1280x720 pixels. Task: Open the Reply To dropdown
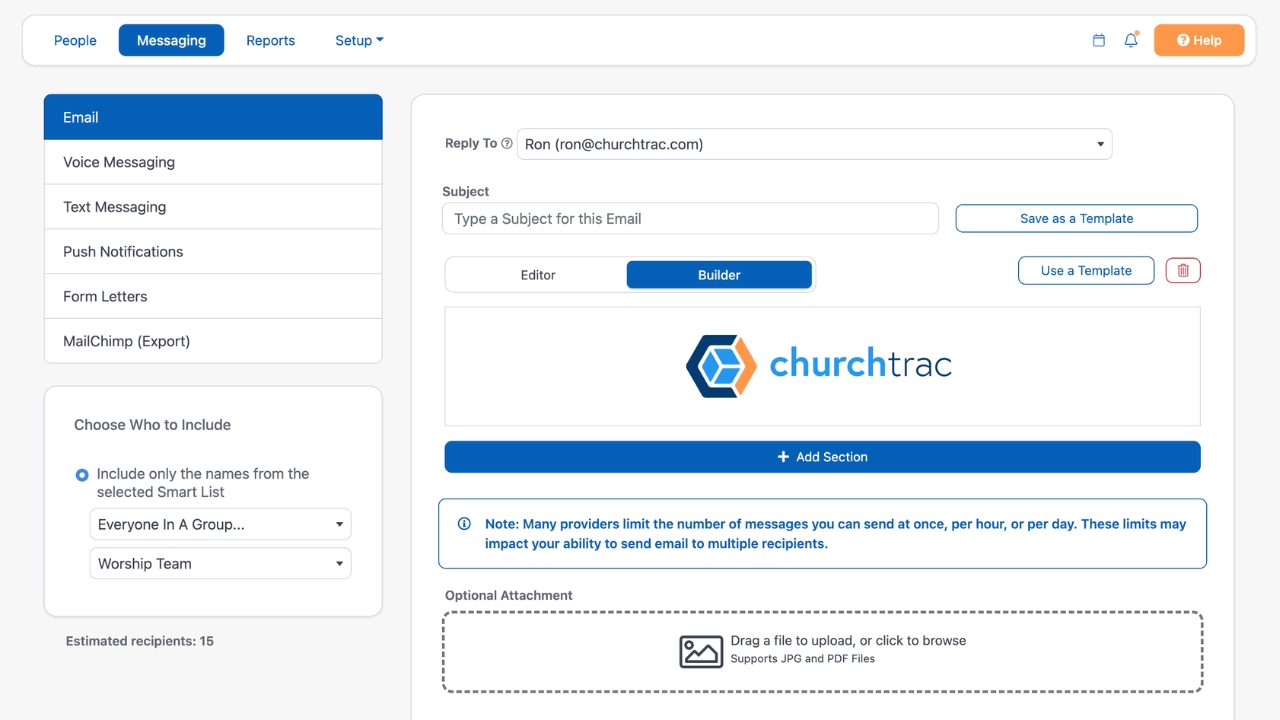coord(814,144)
